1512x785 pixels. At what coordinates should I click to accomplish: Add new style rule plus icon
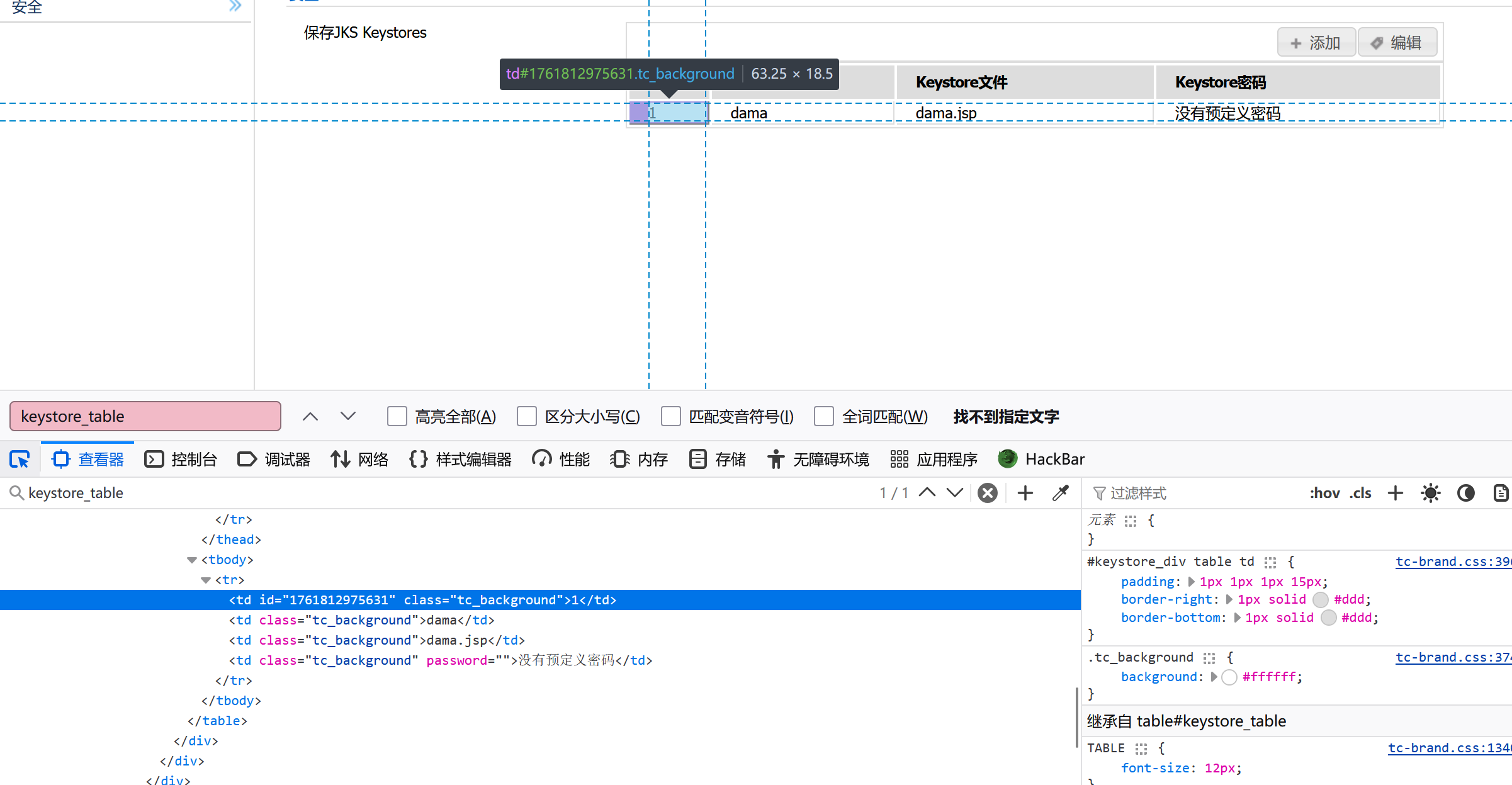[x=1396, y=493]
